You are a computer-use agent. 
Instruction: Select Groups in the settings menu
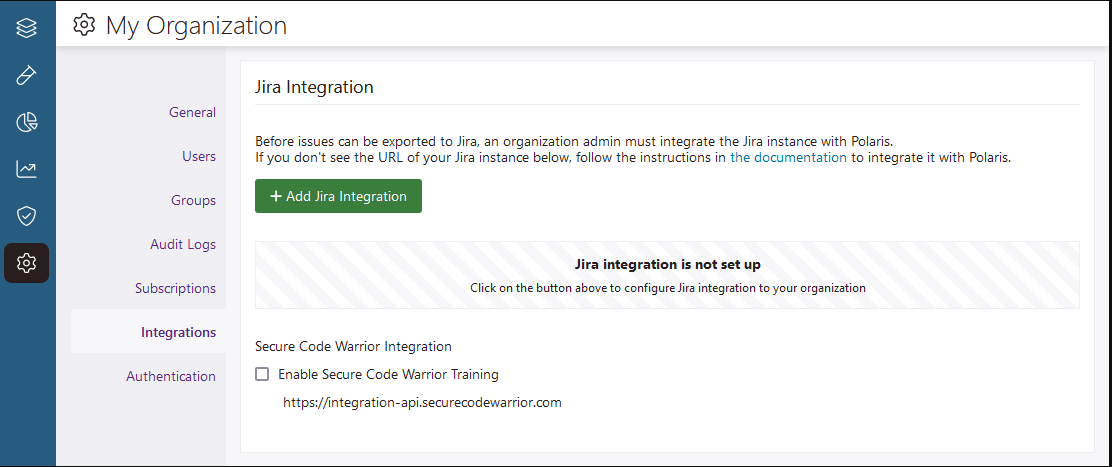193,200
